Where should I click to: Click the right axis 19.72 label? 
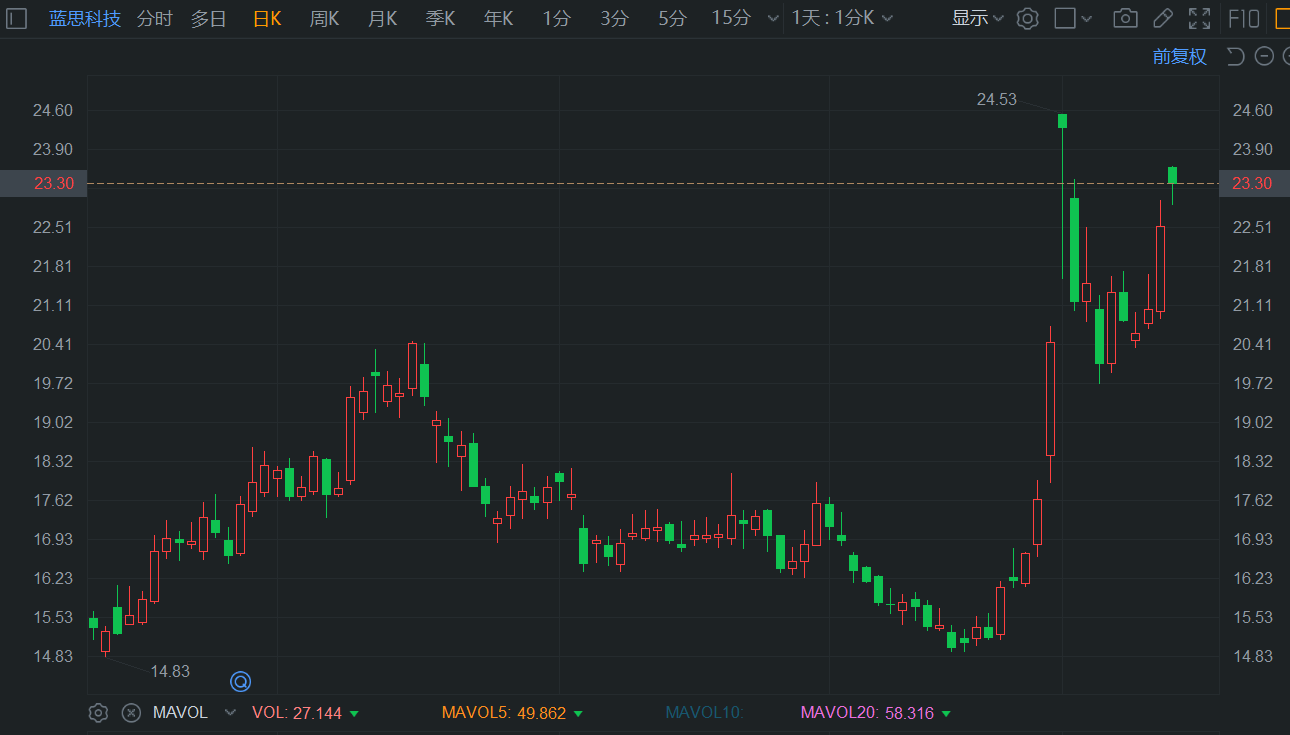1253,383
